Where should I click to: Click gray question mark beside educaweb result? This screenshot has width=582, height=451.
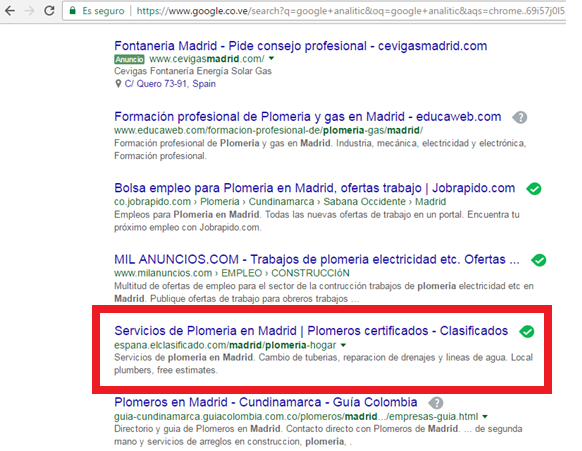click(520, 118)
